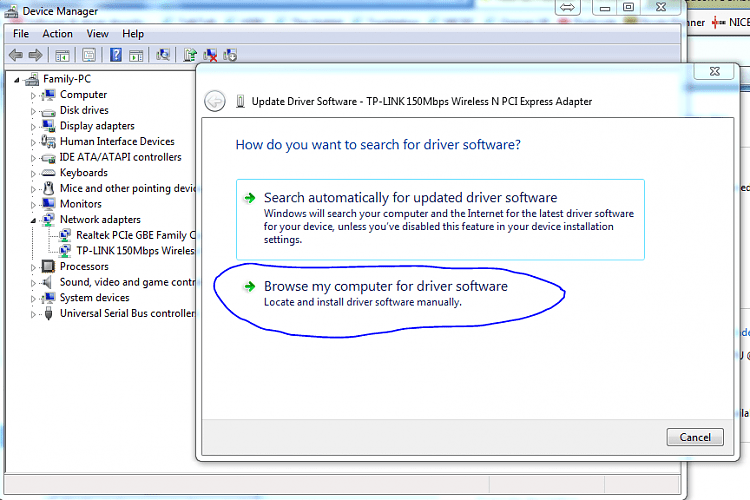750x500 pixels.
Task: Collapse the Network adapters node
Action: 33,221
